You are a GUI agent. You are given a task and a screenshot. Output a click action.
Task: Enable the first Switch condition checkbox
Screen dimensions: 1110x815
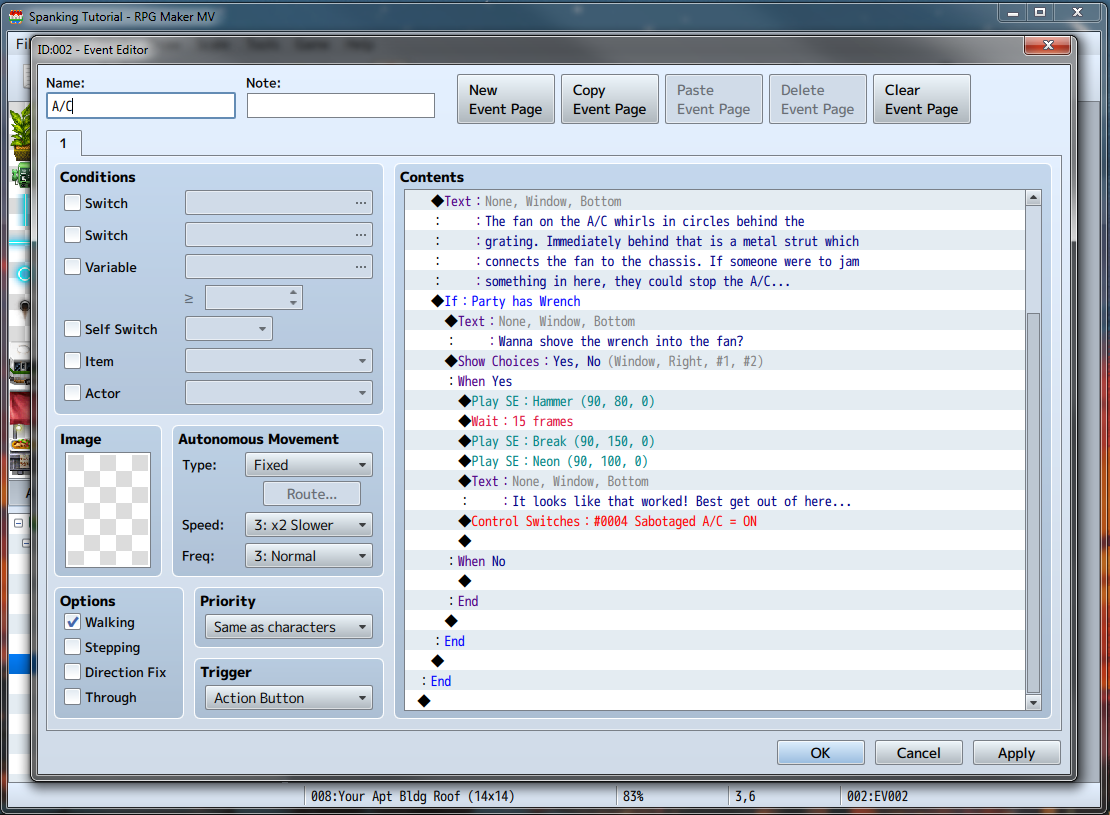pos(72,203)
